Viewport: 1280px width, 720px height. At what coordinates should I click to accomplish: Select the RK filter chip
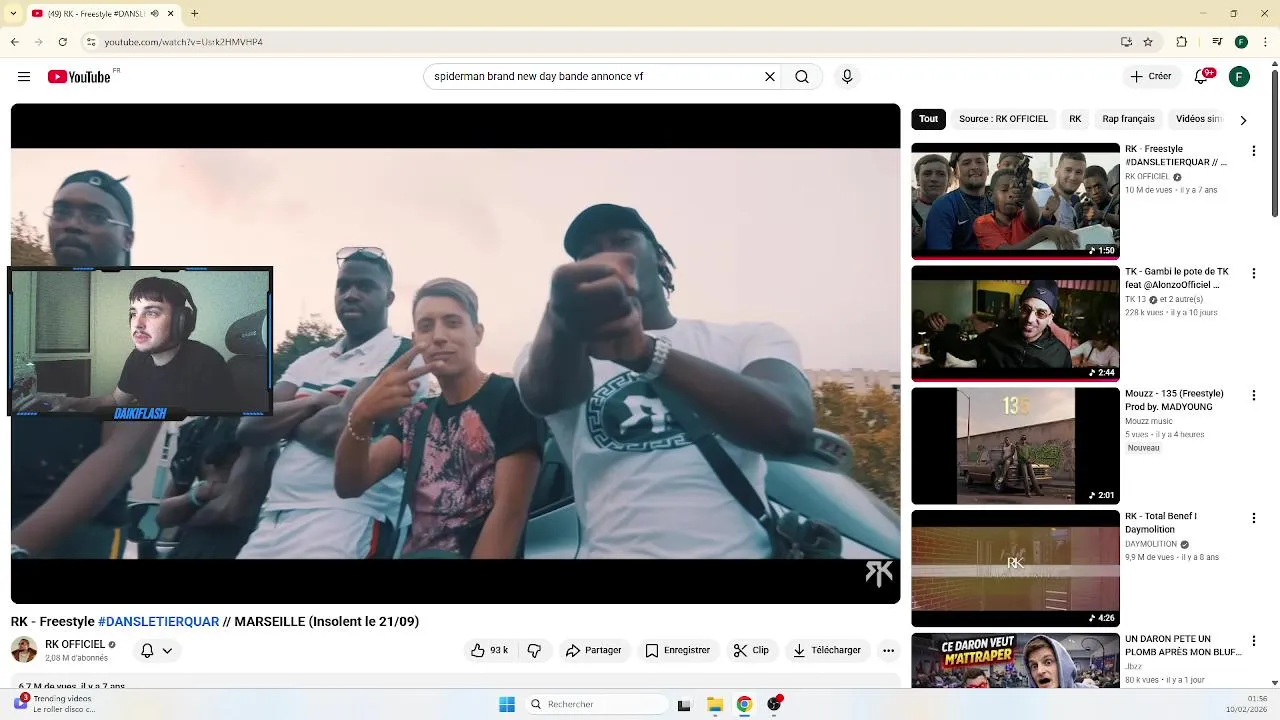(1075, 119)
